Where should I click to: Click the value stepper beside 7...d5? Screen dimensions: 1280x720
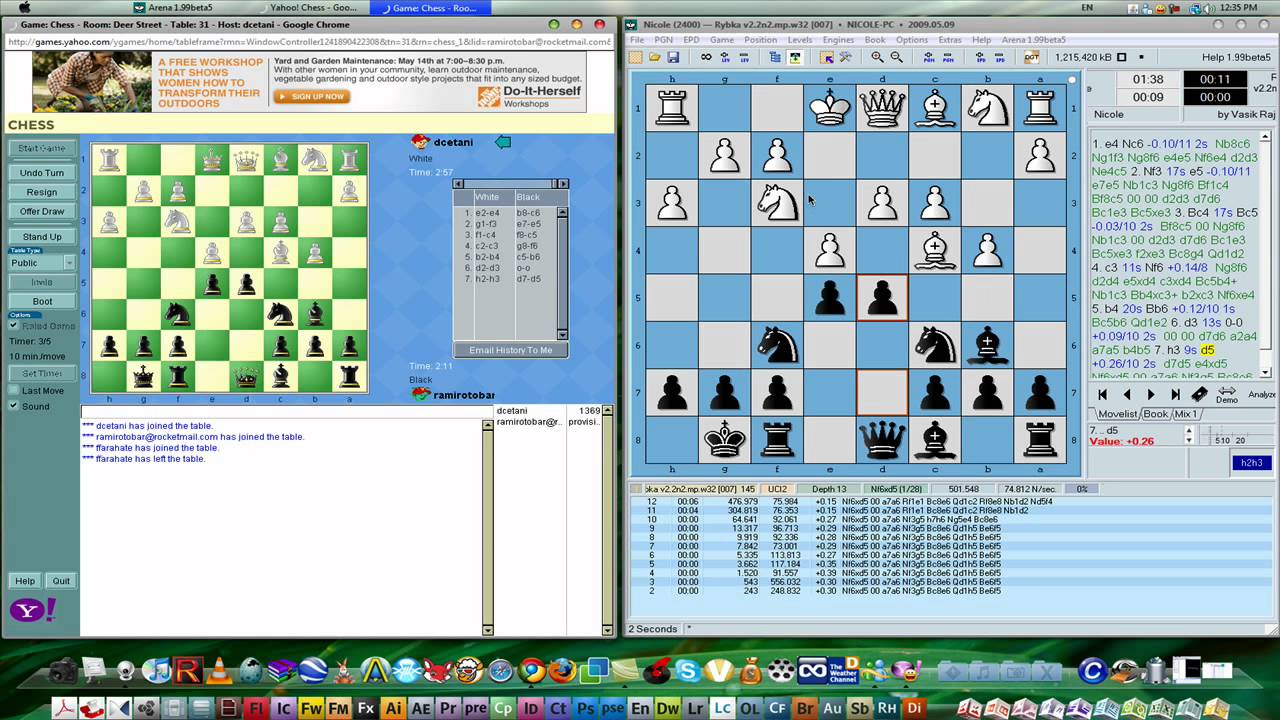[1189, 437]
